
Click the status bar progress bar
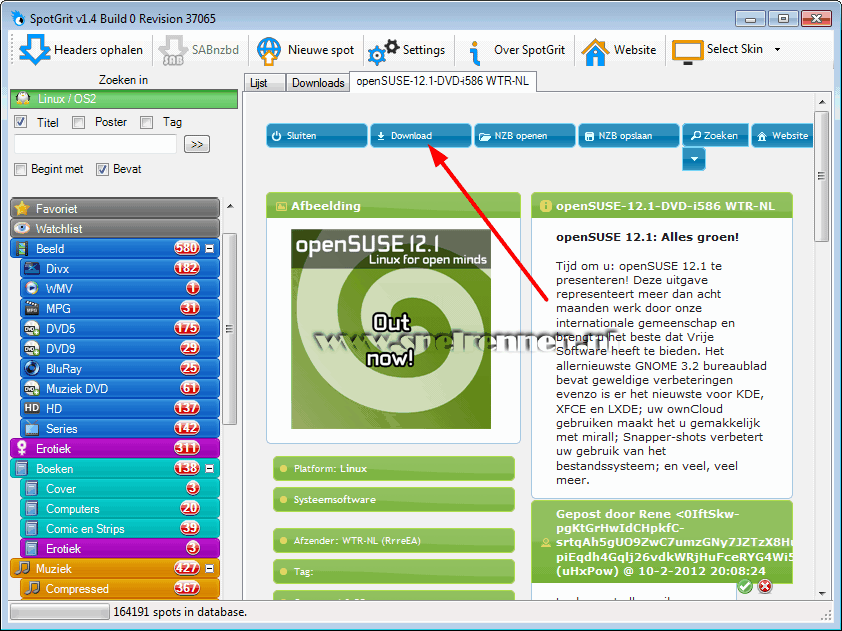coord(60,612)
